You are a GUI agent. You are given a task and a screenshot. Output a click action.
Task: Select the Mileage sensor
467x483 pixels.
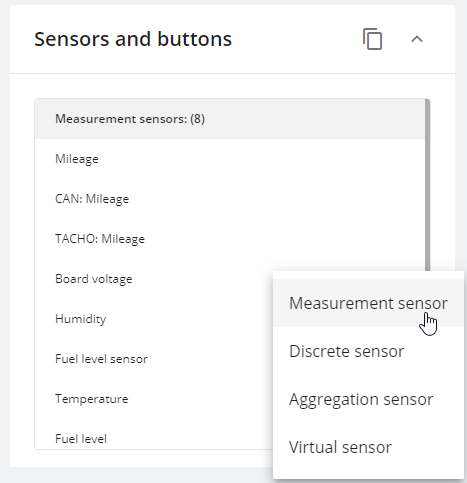tap(230, 159)
